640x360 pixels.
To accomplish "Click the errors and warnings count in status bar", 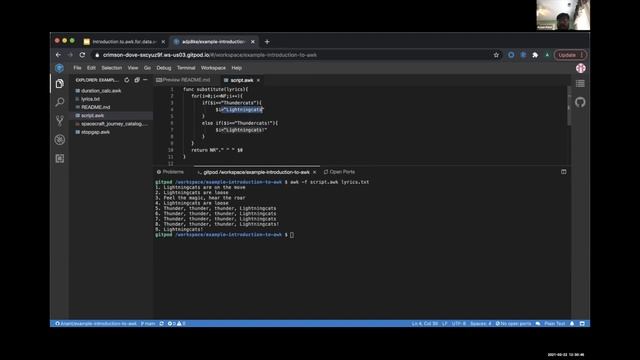I will [176, 324].
